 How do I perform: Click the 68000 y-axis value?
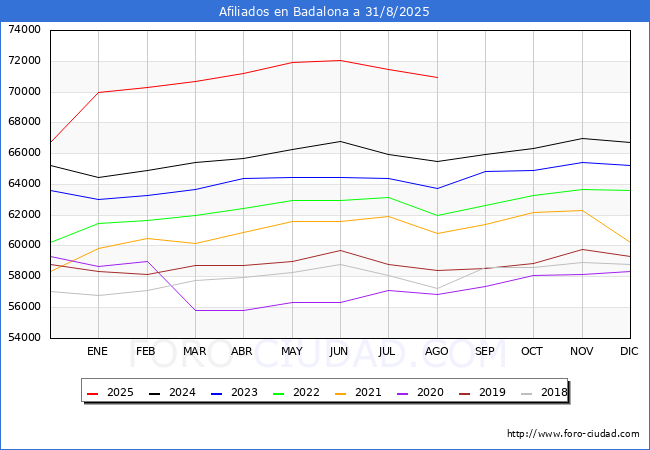click(24, 122)
